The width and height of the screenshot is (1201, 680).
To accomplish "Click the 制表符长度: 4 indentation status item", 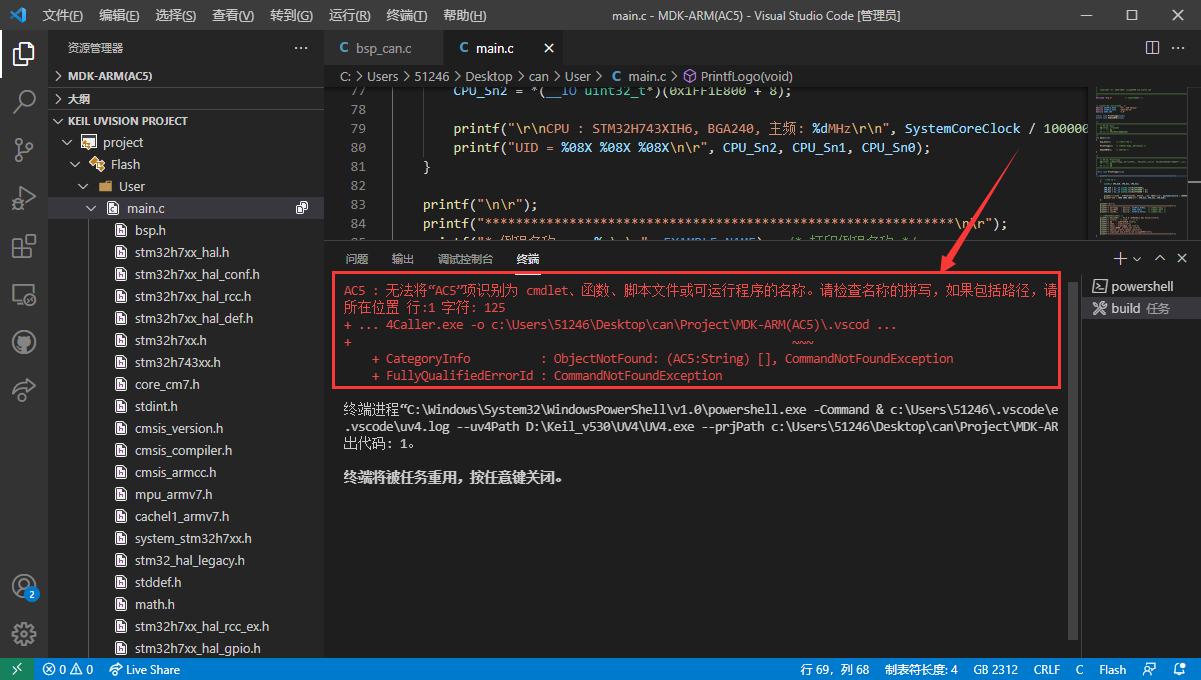I will click(921, 669).
